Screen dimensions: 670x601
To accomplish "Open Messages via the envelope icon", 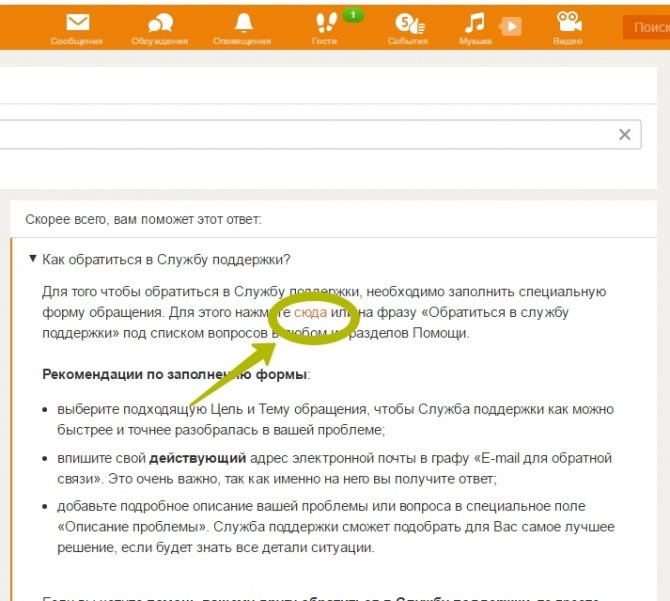I will 78,22.
